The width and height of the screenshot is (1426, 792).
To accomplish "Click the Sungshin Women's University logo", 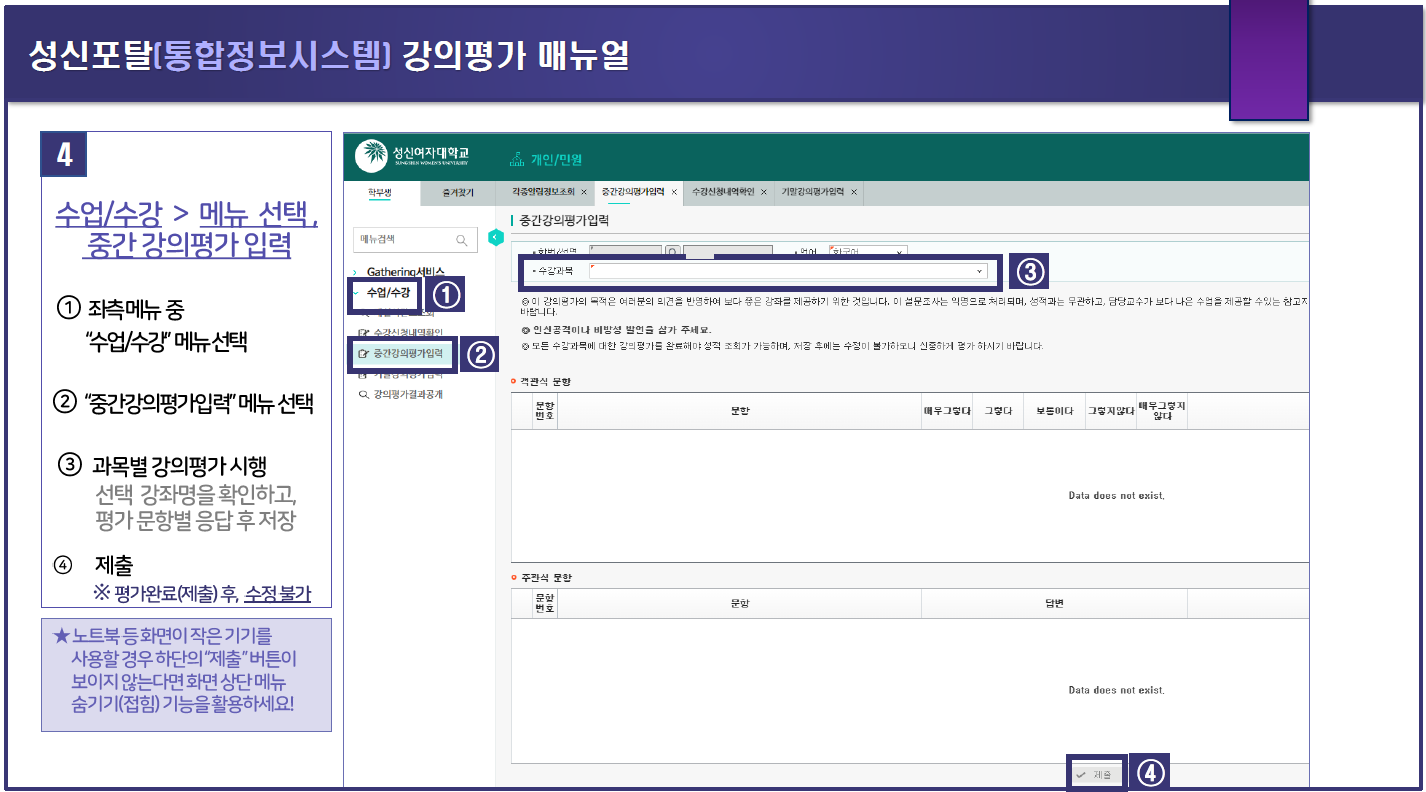I will pyautogui.click(x=412, y=156).
